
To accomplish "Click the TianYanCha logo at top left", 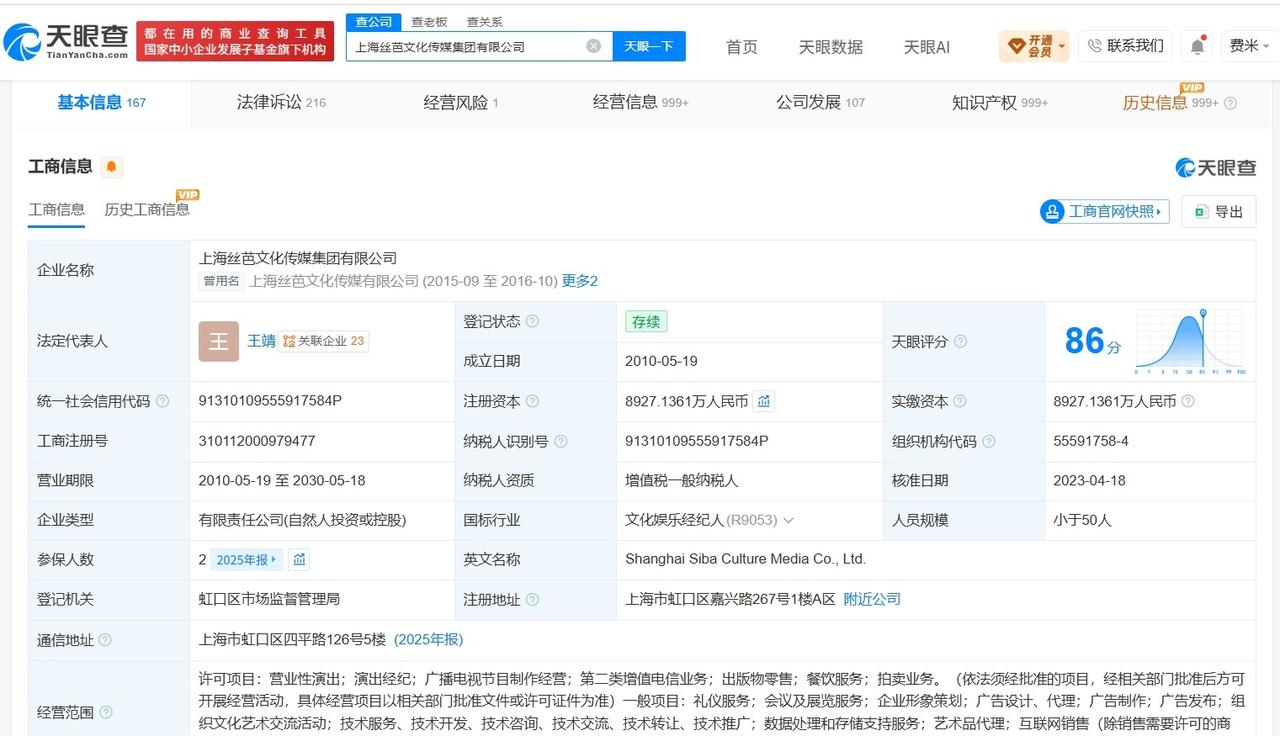I will click(66, 40).
